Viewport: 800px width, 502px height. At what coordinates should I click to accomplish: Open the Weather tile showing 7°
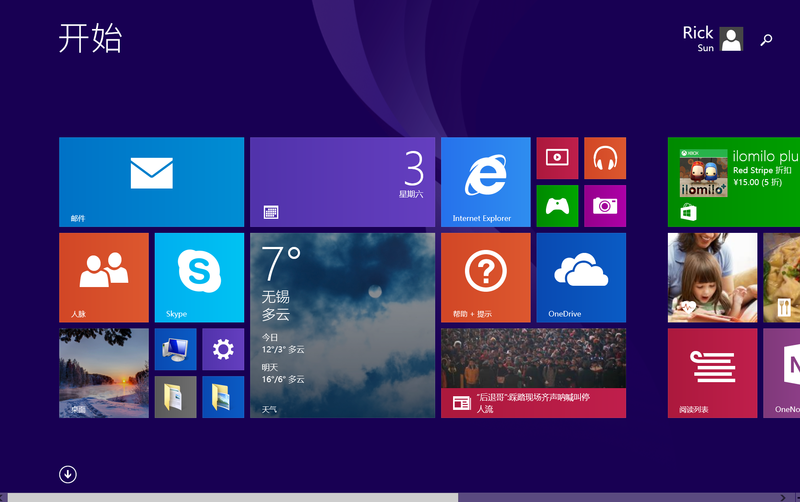point(342,325)
